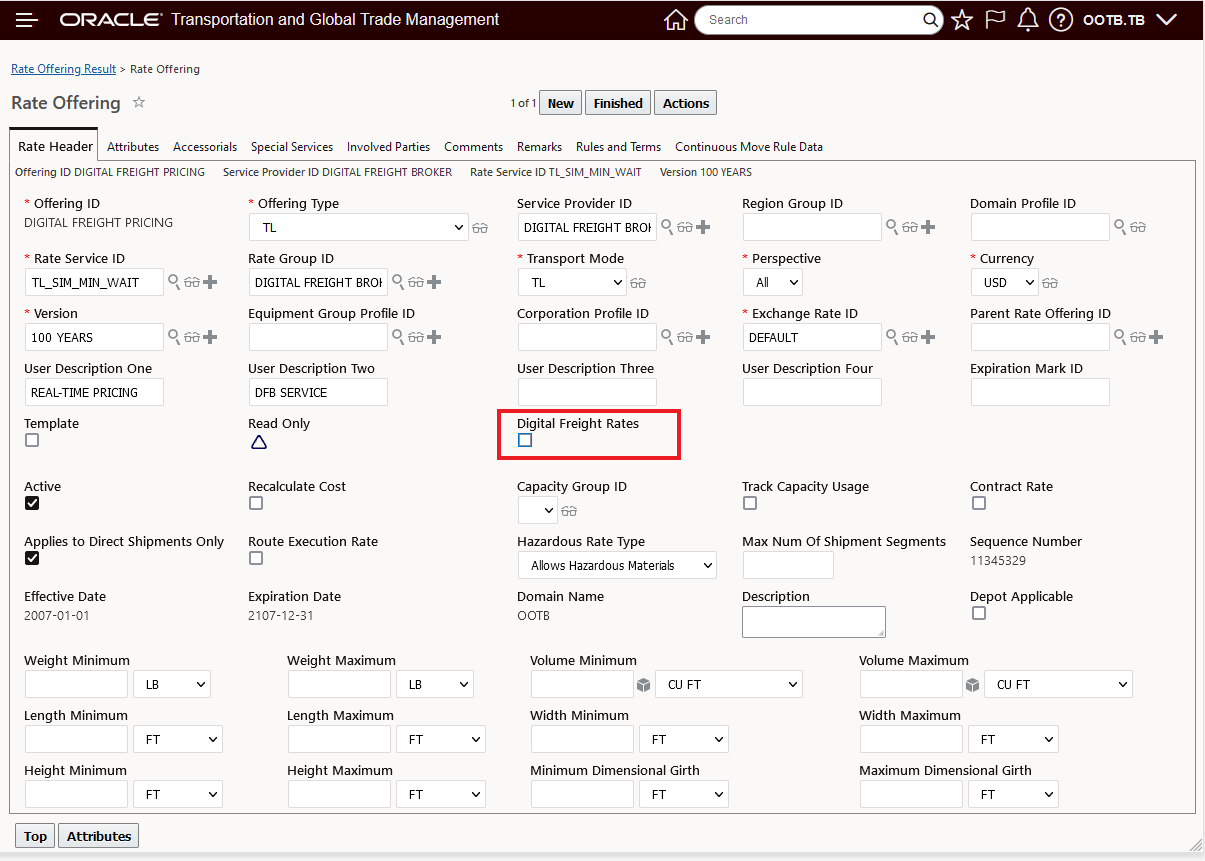Open the notifications bell

[x=1027, y=20]
